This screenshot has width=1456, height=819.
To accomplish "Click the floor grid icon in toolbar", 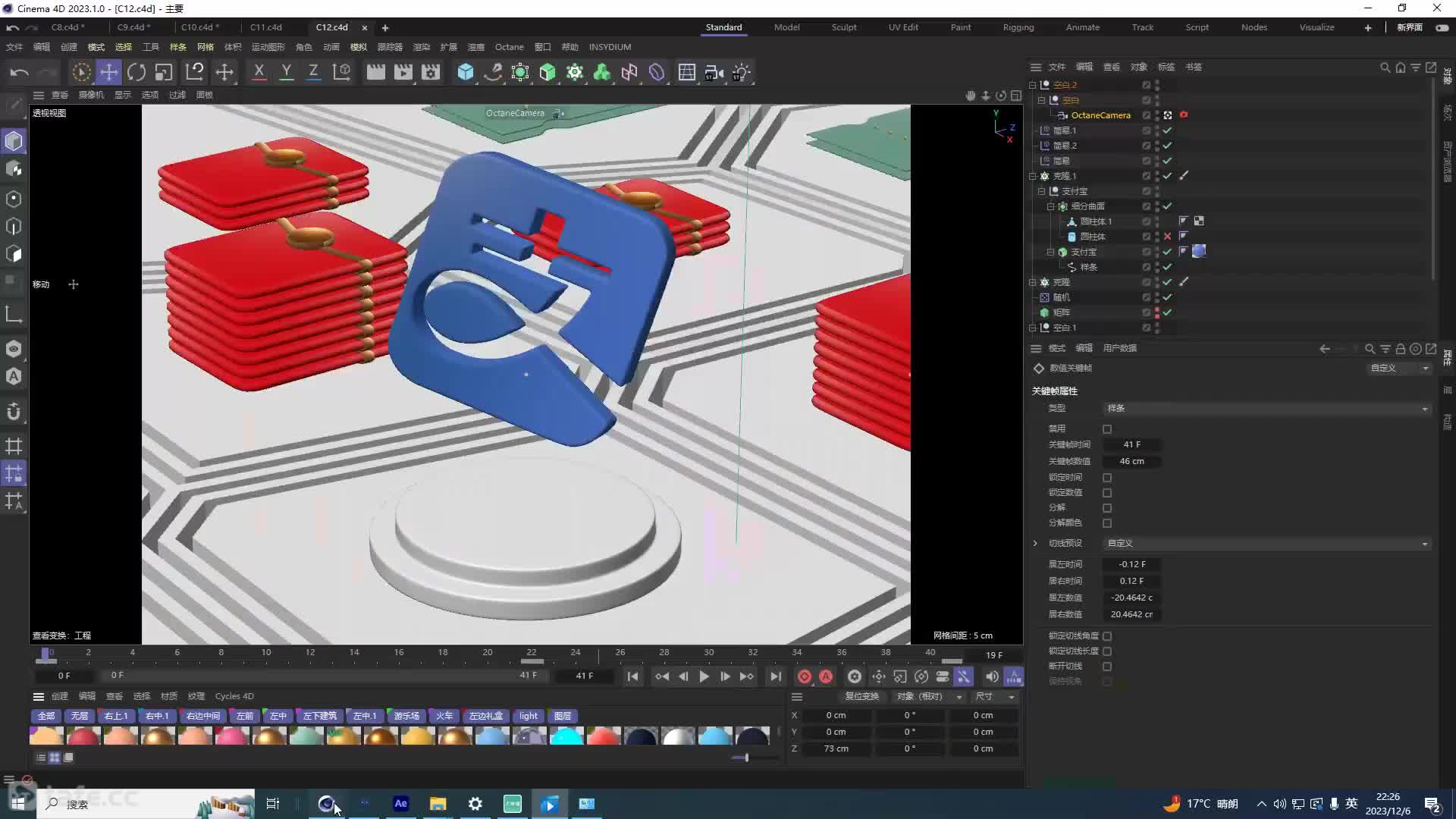I will click(x=686, y=72).
